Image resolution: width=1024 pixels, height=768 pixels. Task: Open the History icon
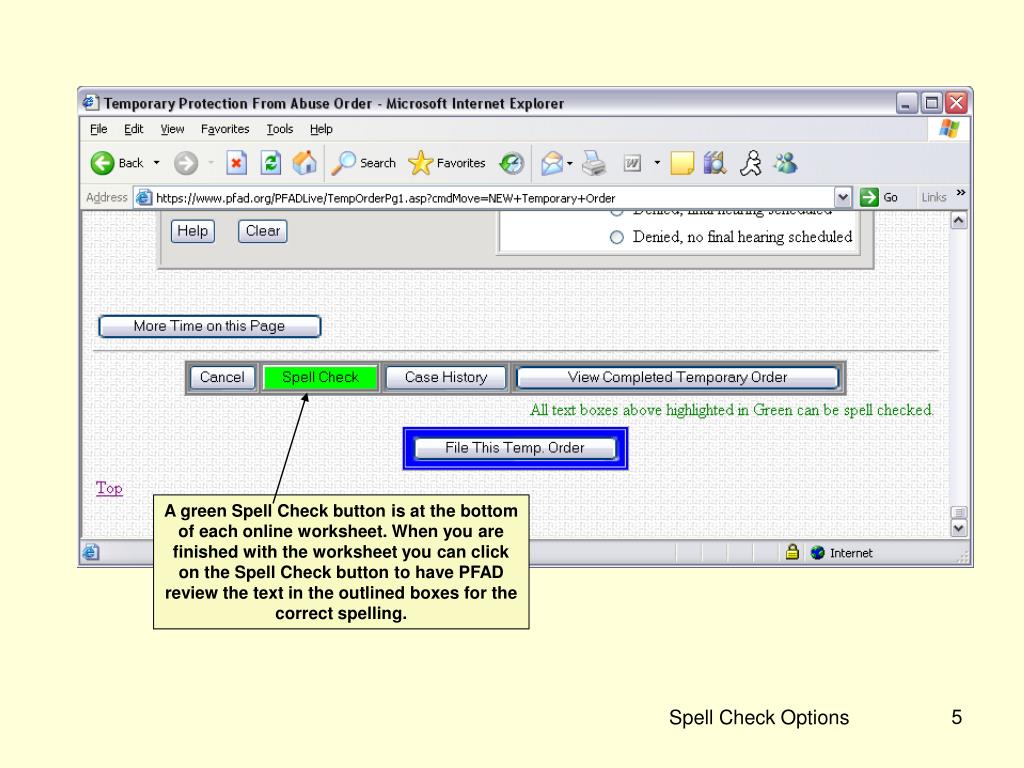511,163
